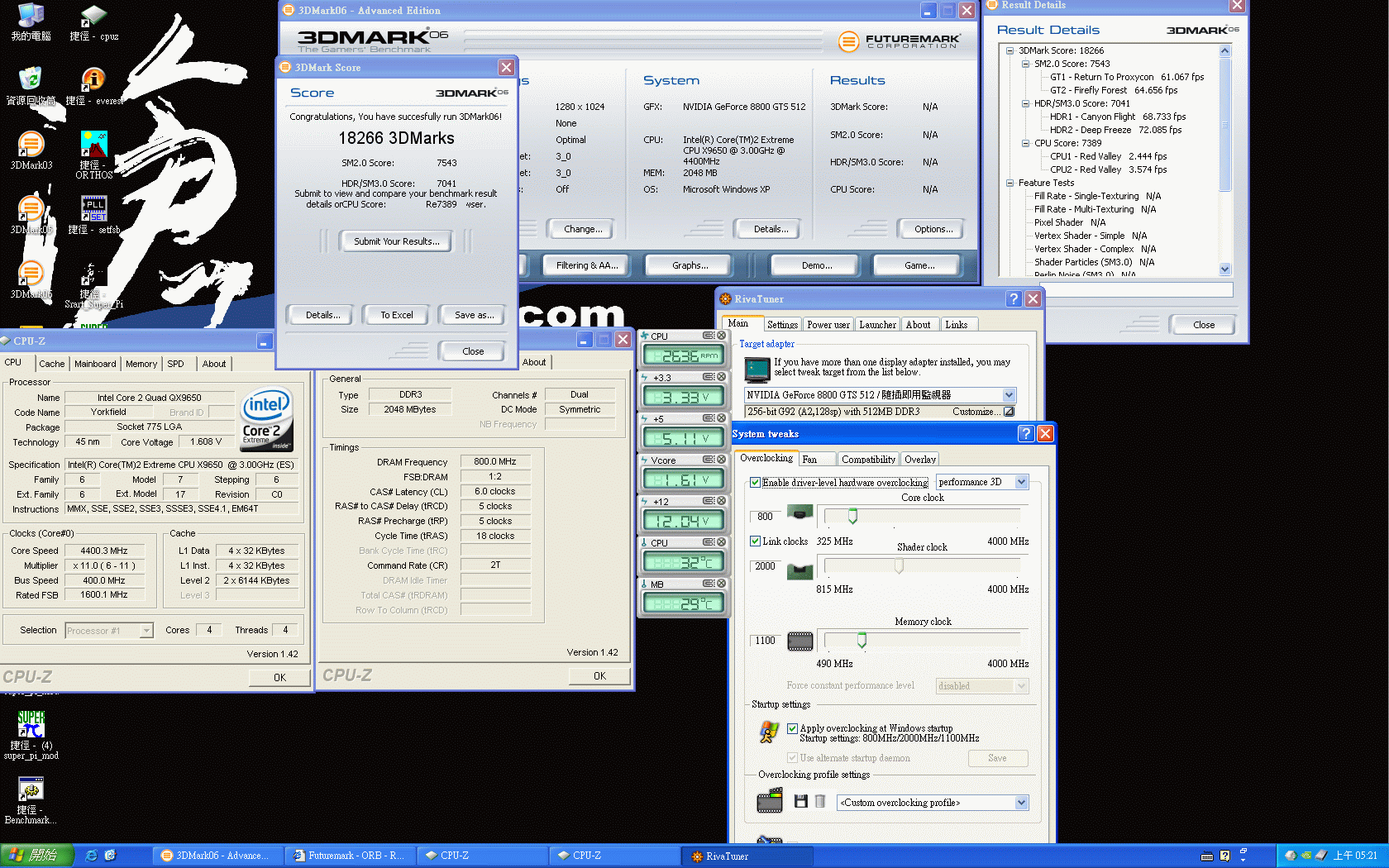Viewport: 1389px width, 868px height.
Task: Collapse the Feature Tests tree node
Action: (1010, 183)
